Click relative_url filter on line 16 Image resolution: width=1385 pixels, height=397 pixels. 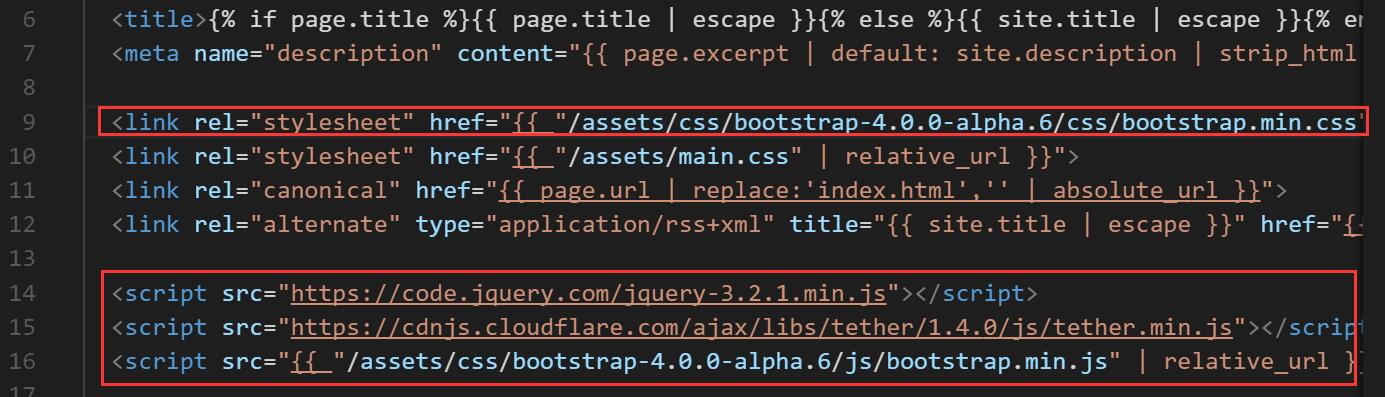coord(1246,361)
